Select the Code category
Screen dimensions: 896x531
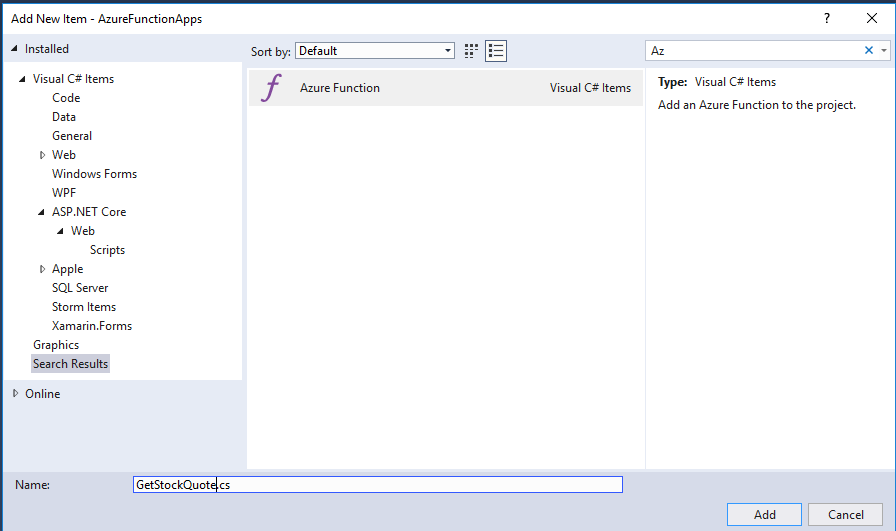point(66,98)
